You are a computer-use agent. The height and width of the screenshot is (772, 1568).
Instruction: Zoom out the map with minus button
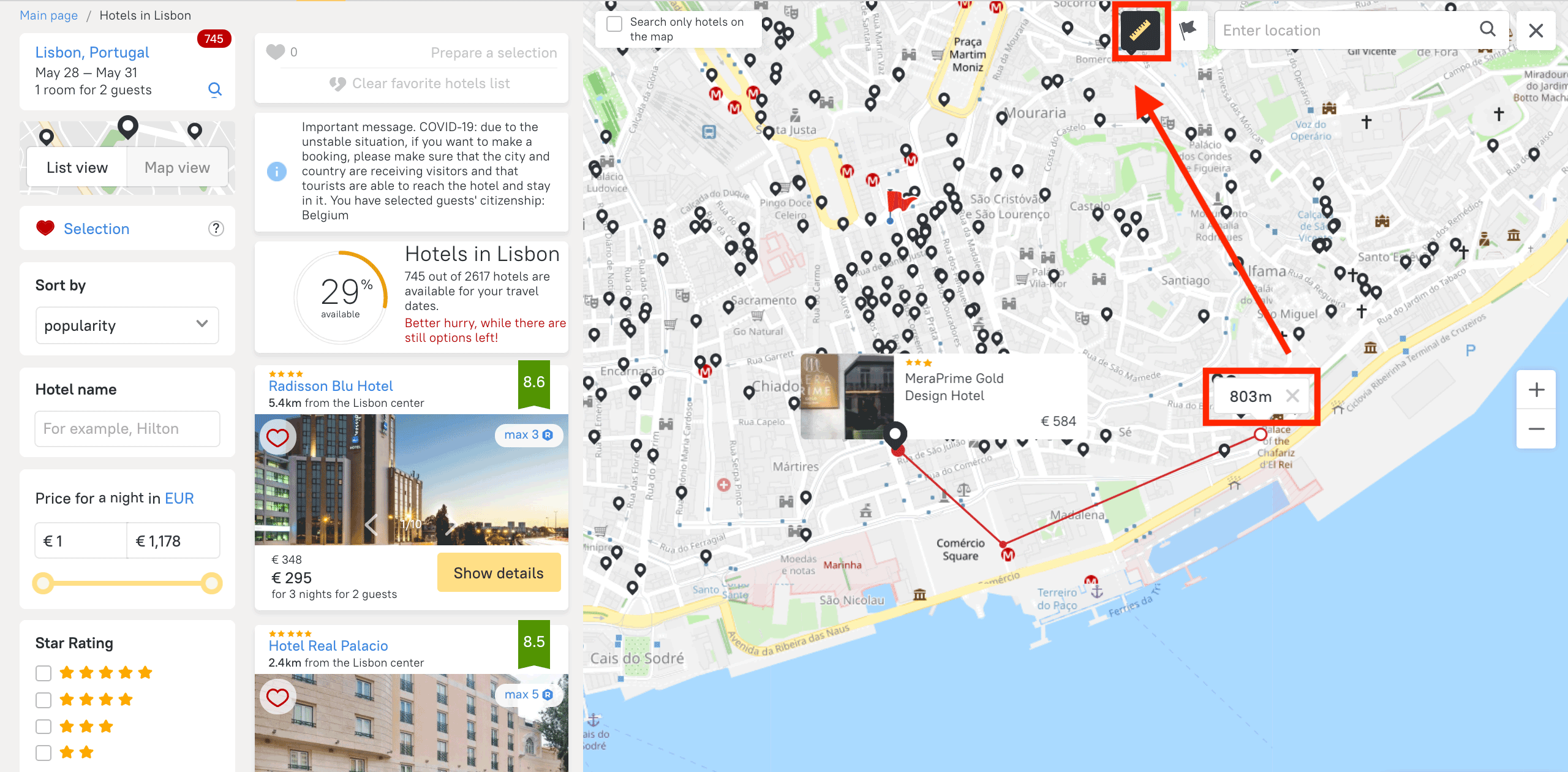point(1536,429)
